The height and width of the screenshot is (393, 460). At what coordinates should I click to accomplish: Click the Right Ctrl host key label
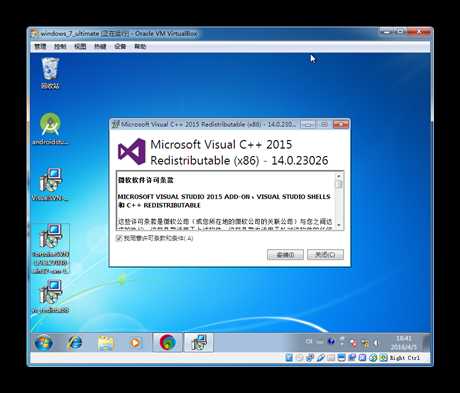point(405,358)
